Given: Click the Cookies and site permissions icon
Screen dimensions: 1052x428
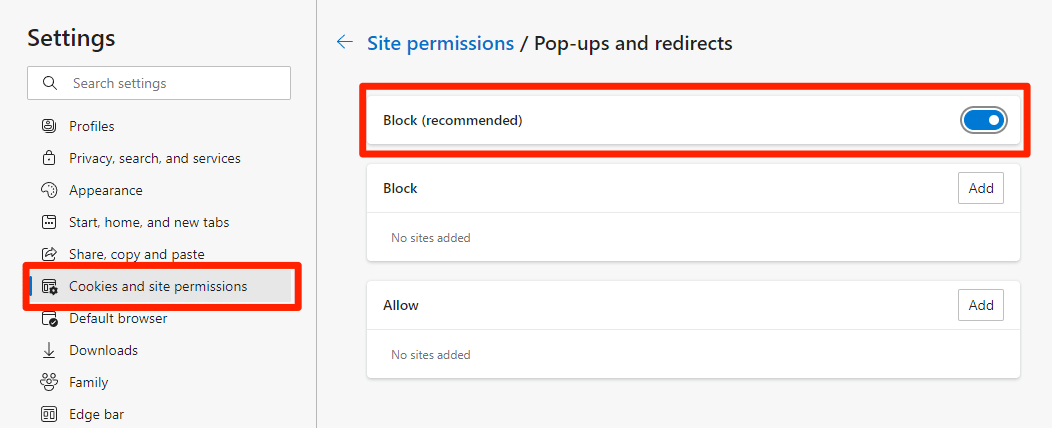Looking at the screenshot, I should tap(50, 286).
